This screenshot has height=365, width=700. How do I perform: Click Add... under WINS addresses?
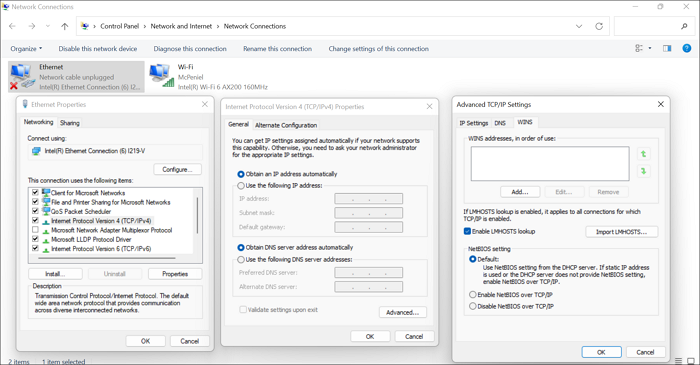coord(520,192)
